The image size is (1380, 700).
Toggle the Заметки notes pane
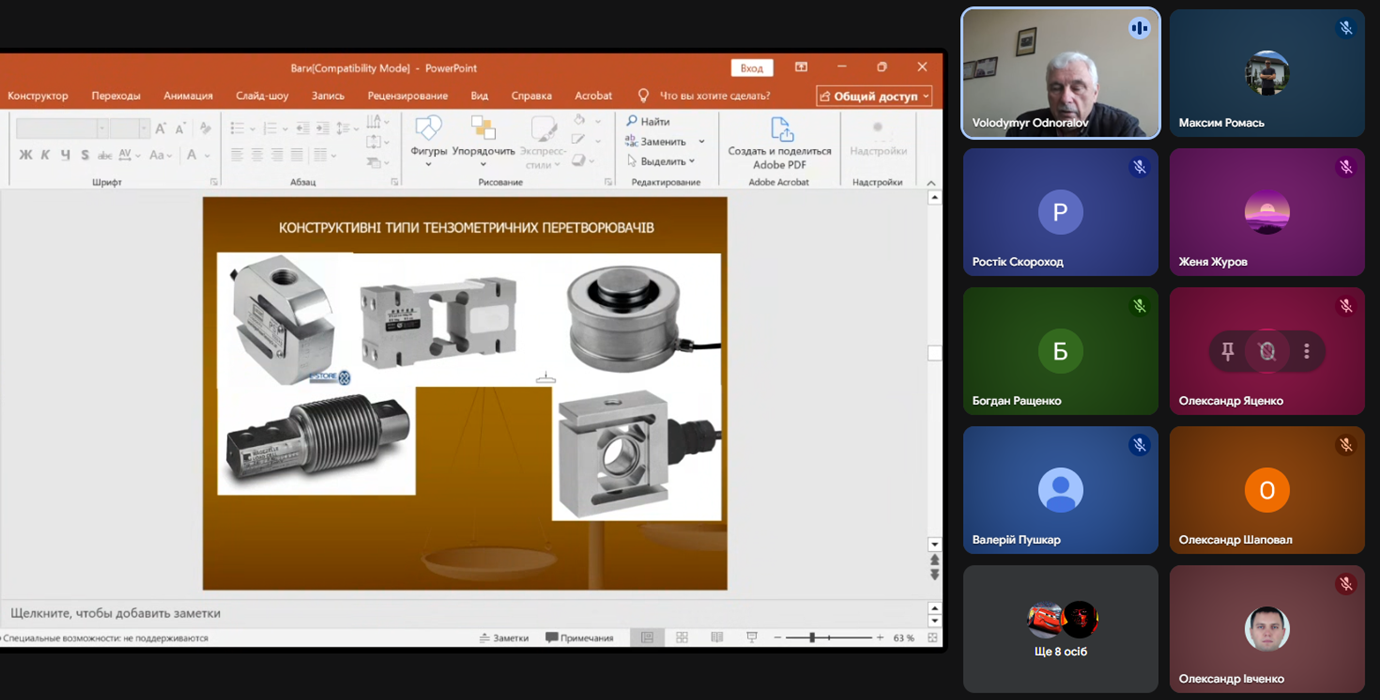[504, 638]
